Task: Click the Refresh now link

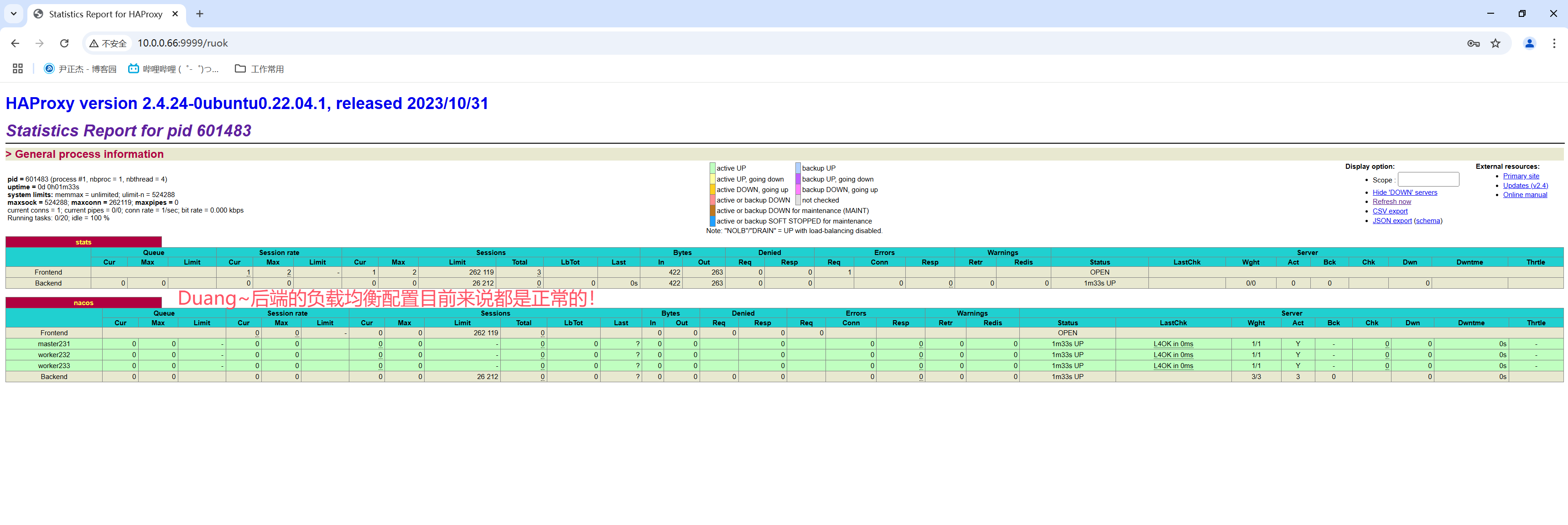Action: pyautogui.click(x=1391, y=202)
